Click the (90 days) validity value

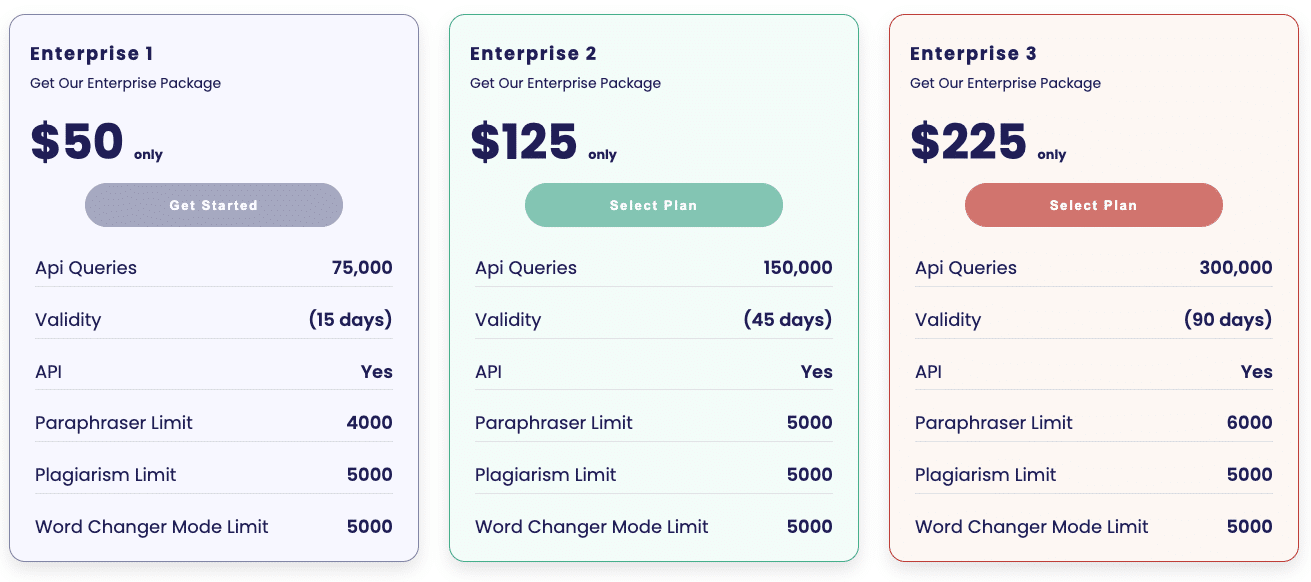(x=1228, y=320)
